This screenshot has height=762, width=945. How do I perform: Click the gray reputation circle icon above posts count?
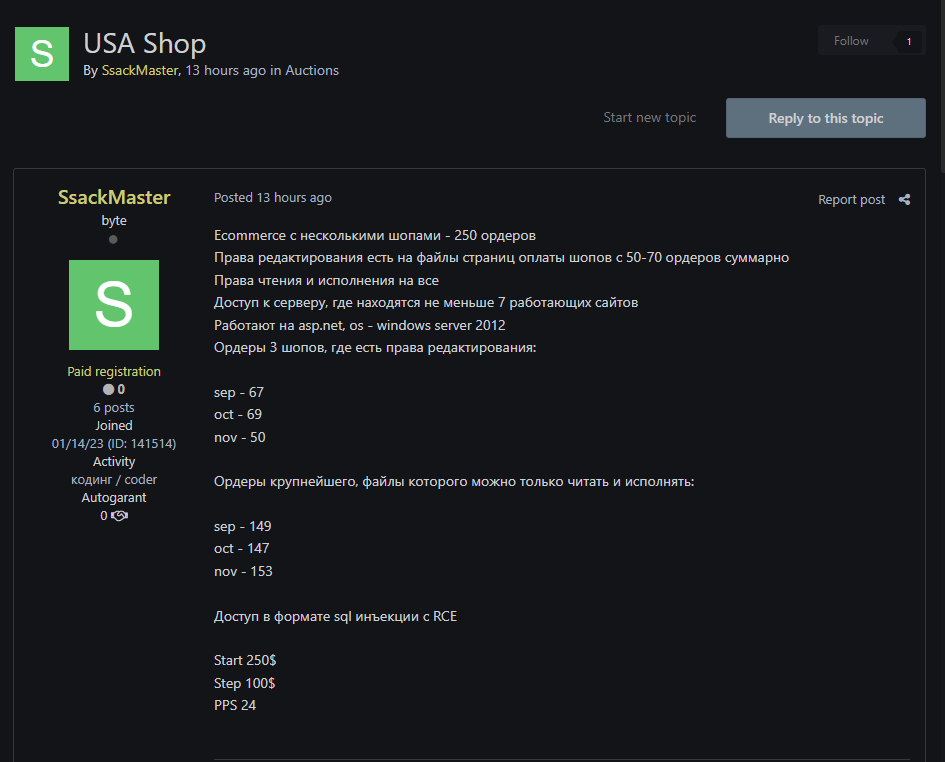tap(108, 390)
